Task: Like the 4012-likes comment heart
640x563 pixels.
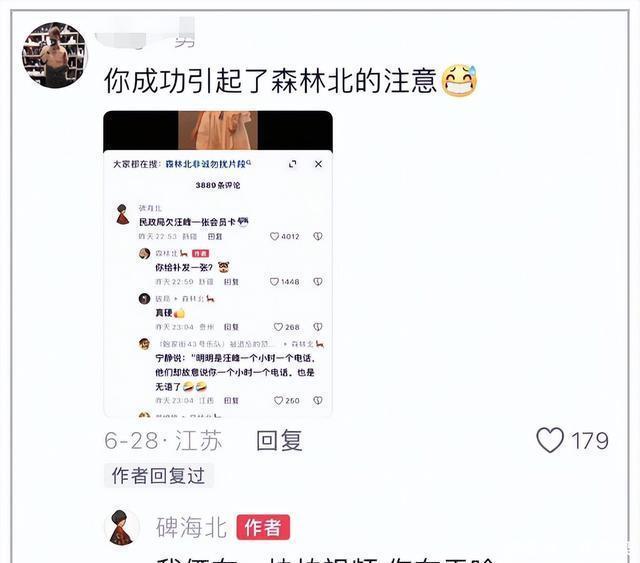Action: tap(274, 236)
